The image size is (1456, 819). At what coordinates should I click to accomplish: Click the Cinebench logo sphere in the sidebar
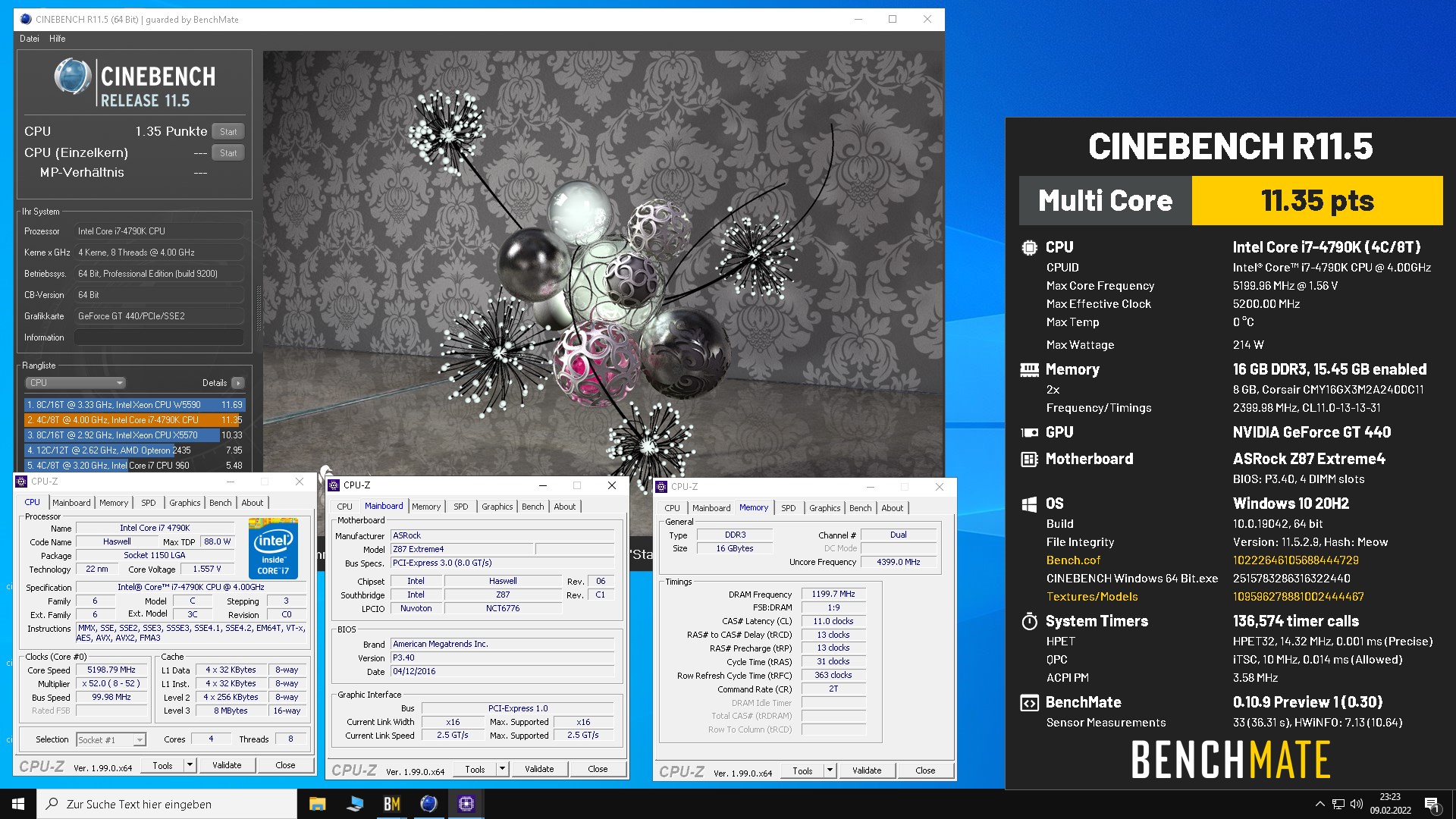[73, 77]
